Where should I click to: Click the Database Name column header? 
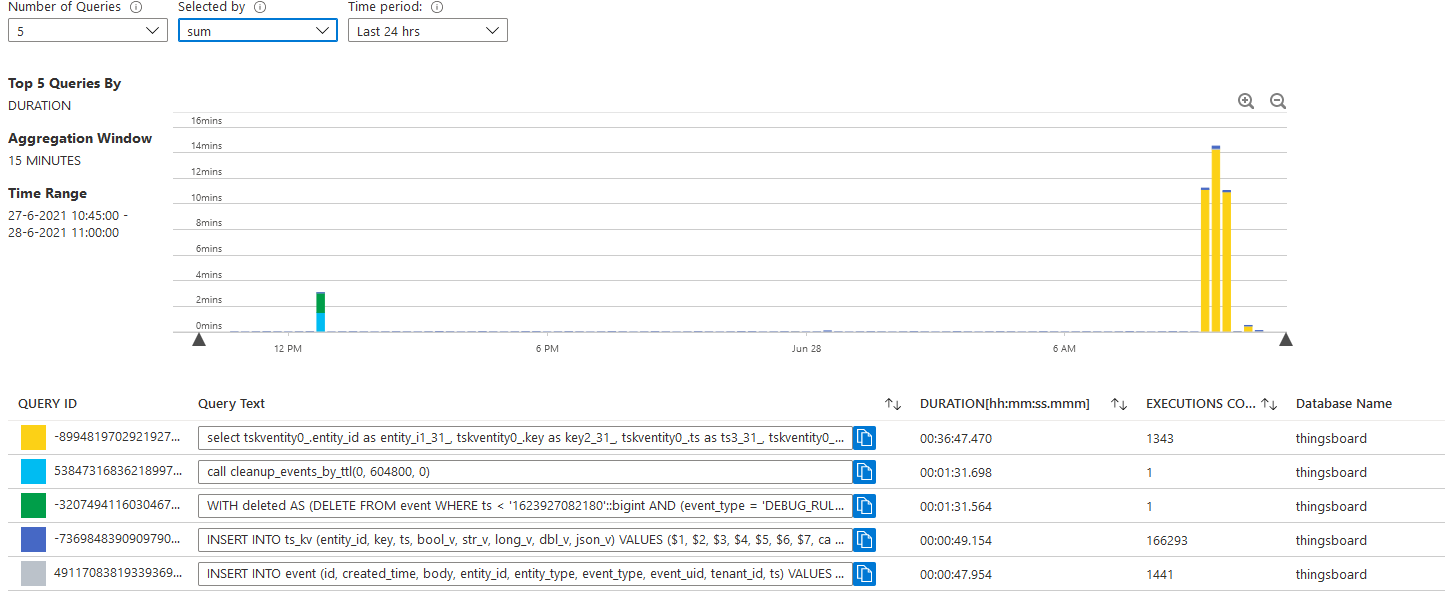1344,404
